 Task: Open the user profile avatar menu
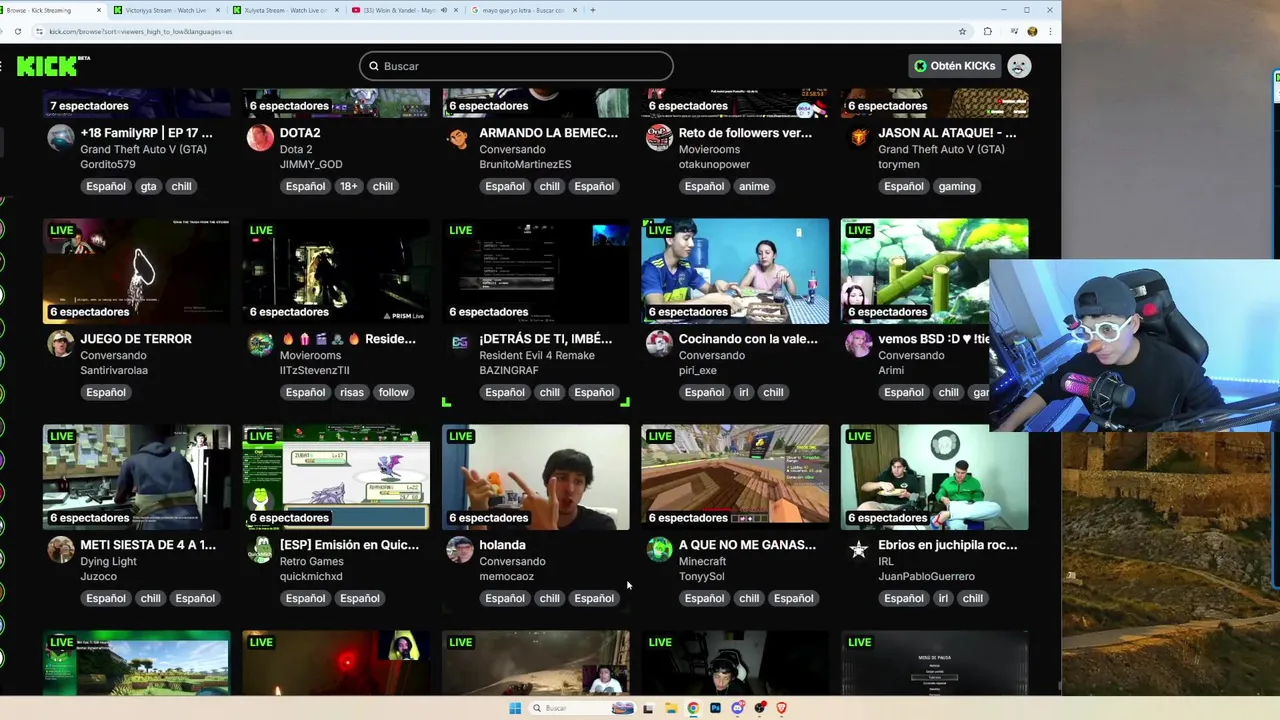[x=1019, y=66]
